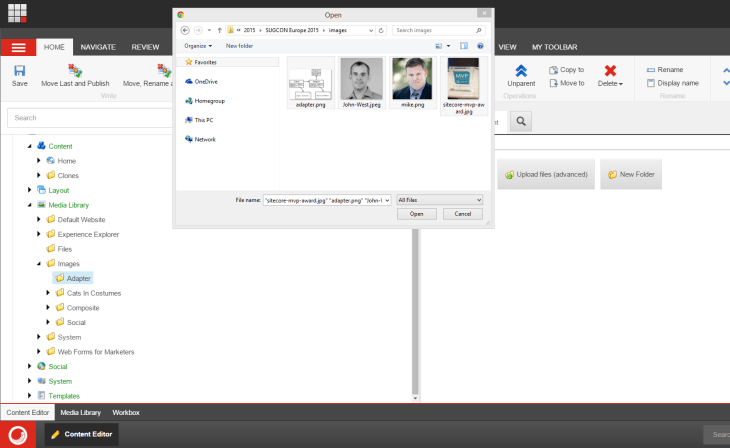Click the Cancel button in dialog
This screenshot has width=730, height=448.
pyautogui.click(x=463, y=214)
